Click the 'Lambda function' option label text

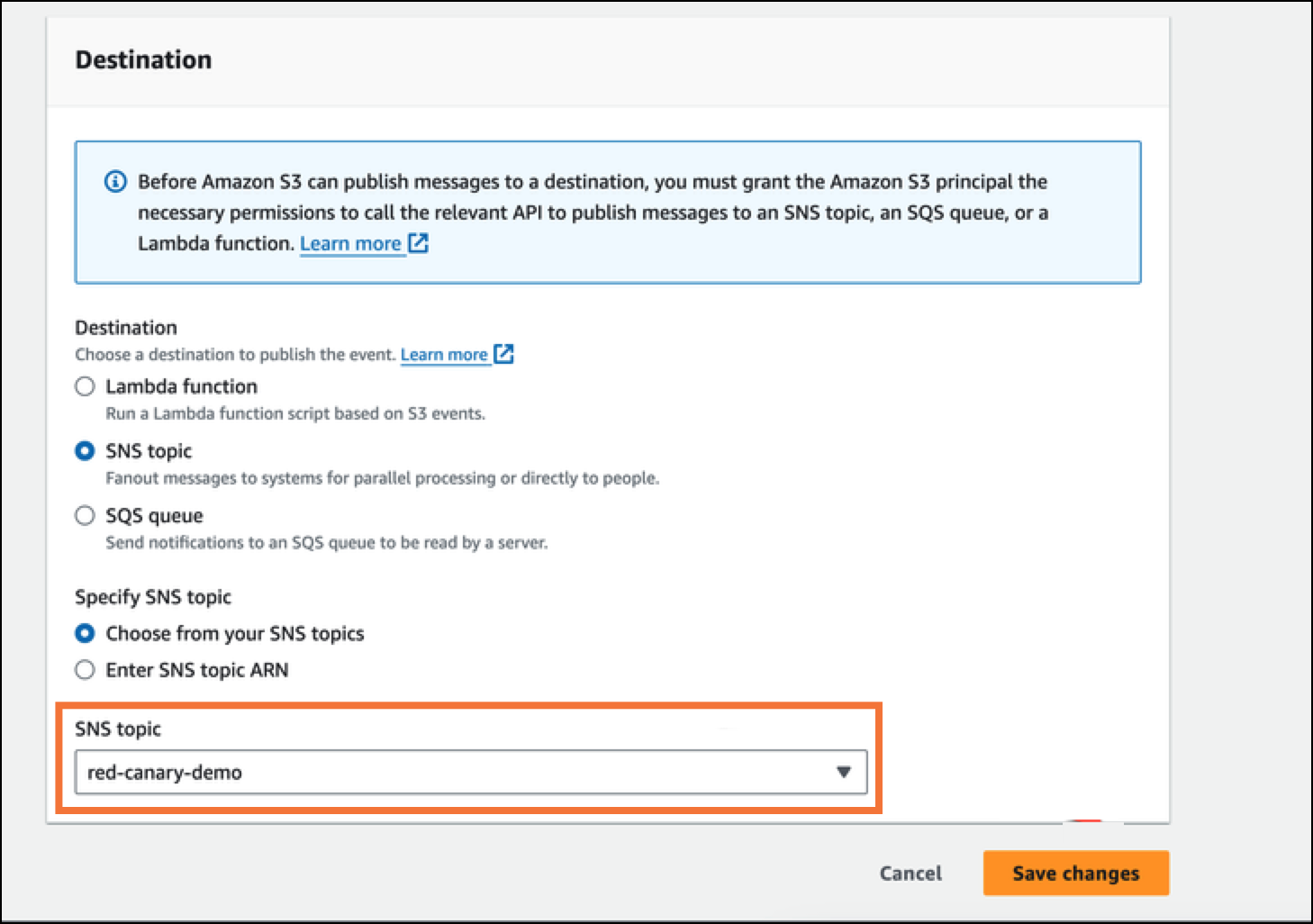[x=182, y=386]
